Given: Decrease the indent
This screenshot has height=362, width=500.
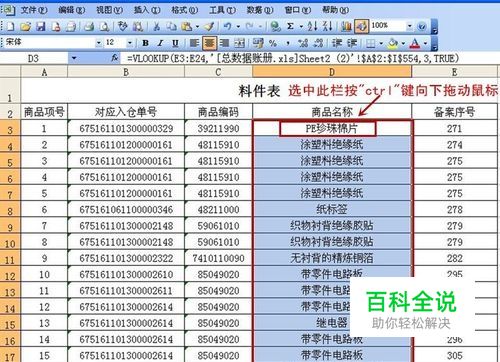Looking at the screenshot, I should pos(337,43).
